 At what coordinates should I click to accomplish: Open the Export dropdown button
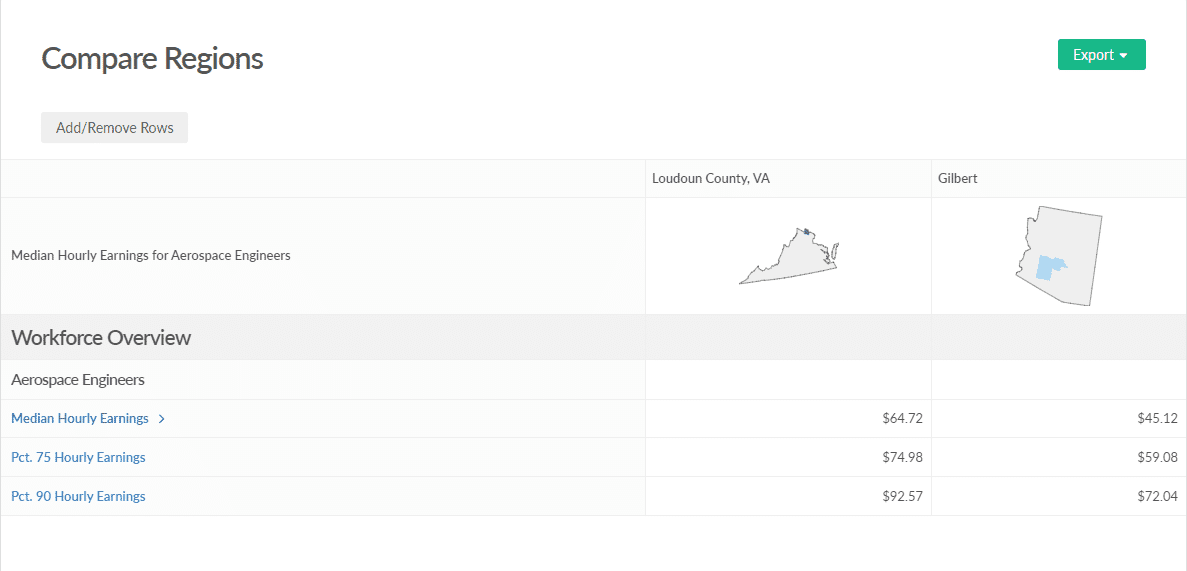(1101, 55)
